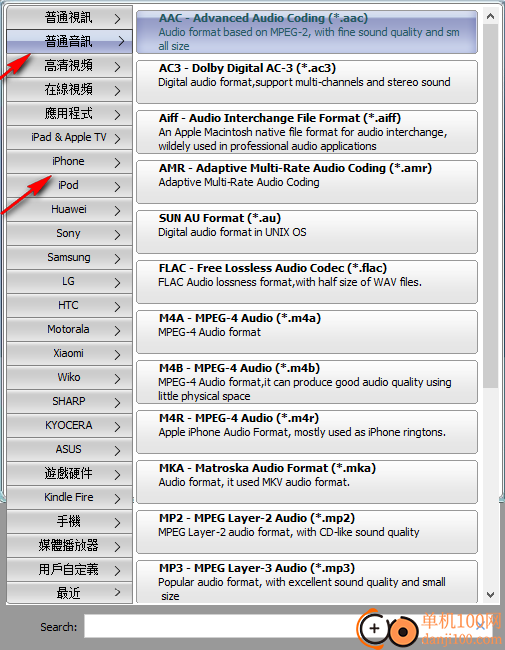Open the 遊戲硬件 category

click(70, 473)
